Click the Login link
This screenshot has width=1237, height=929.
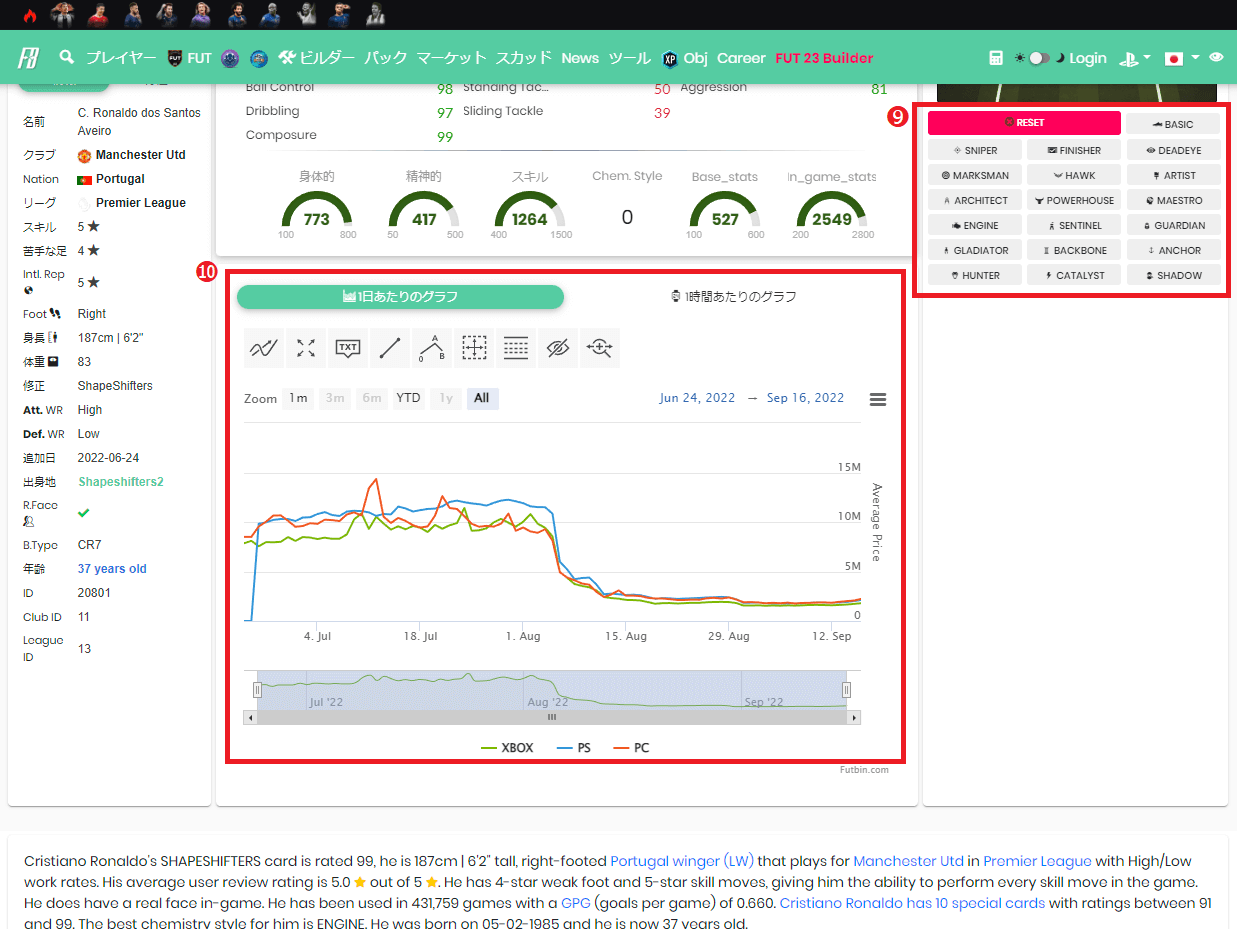tap(1088, 58)
